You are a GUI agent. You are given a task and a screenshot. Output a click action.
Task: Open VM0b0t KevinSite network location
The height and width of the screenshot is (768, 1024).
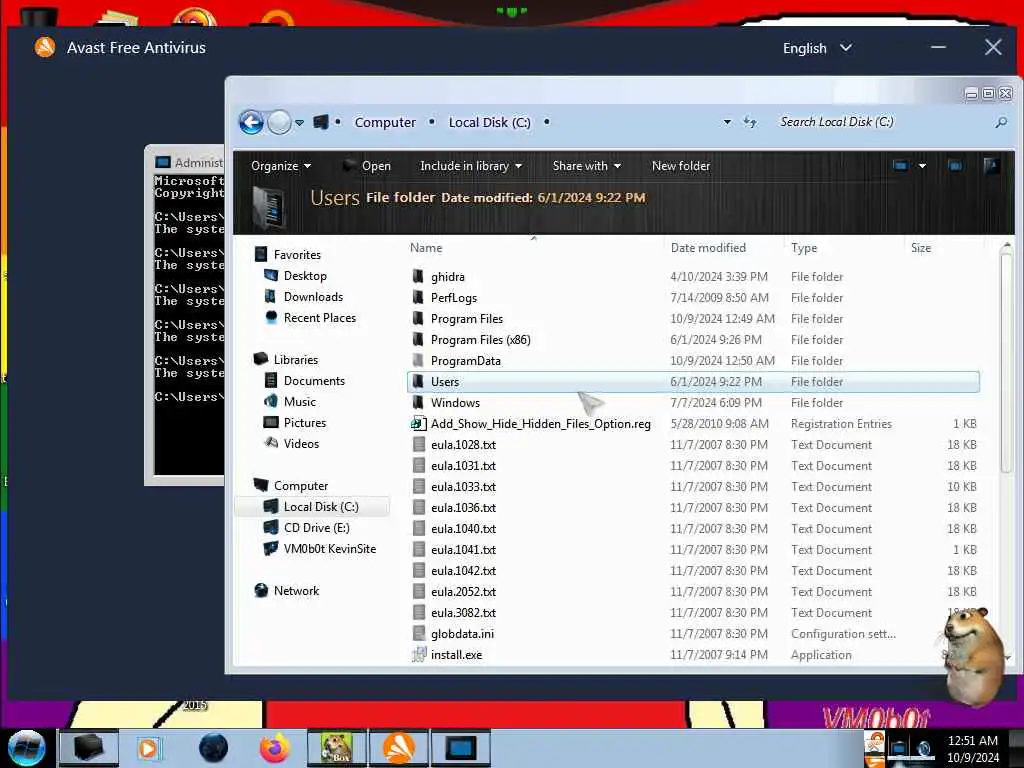click(320, 549)
